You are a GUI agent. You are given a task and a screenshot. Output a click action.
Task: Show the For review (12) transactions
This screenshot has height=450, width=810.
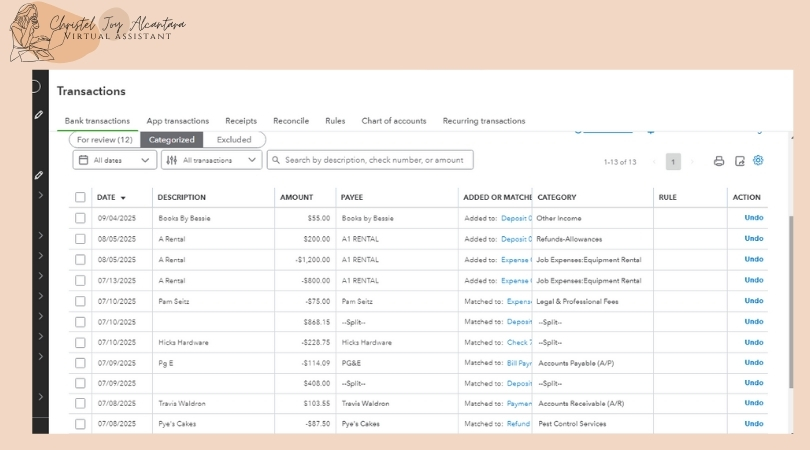tap(105, 140)
